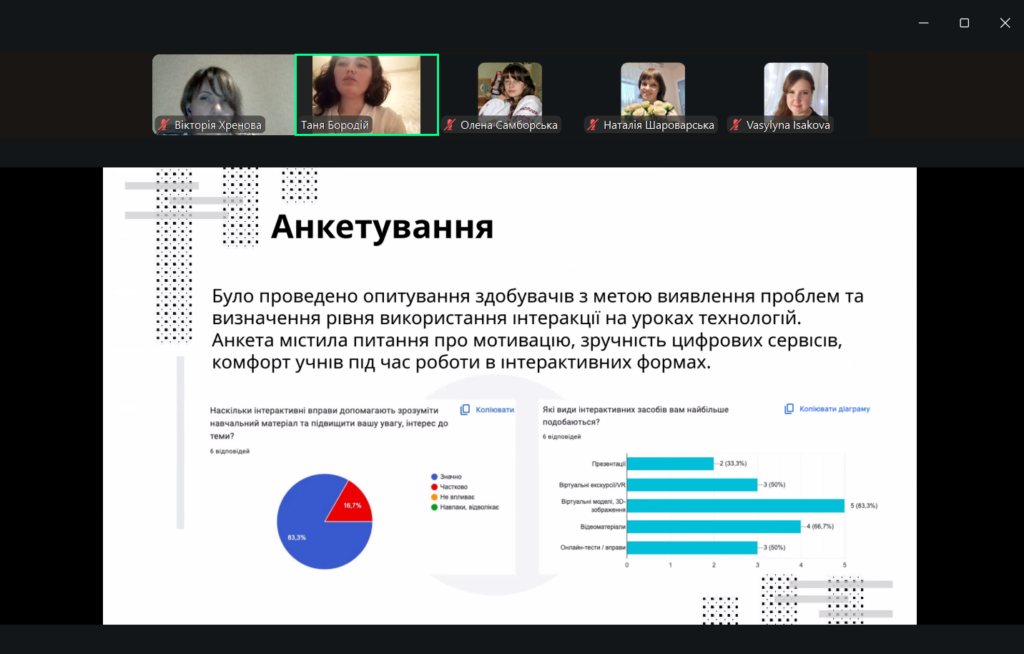Click the red Частково legend dot

[x=433, y=487]
